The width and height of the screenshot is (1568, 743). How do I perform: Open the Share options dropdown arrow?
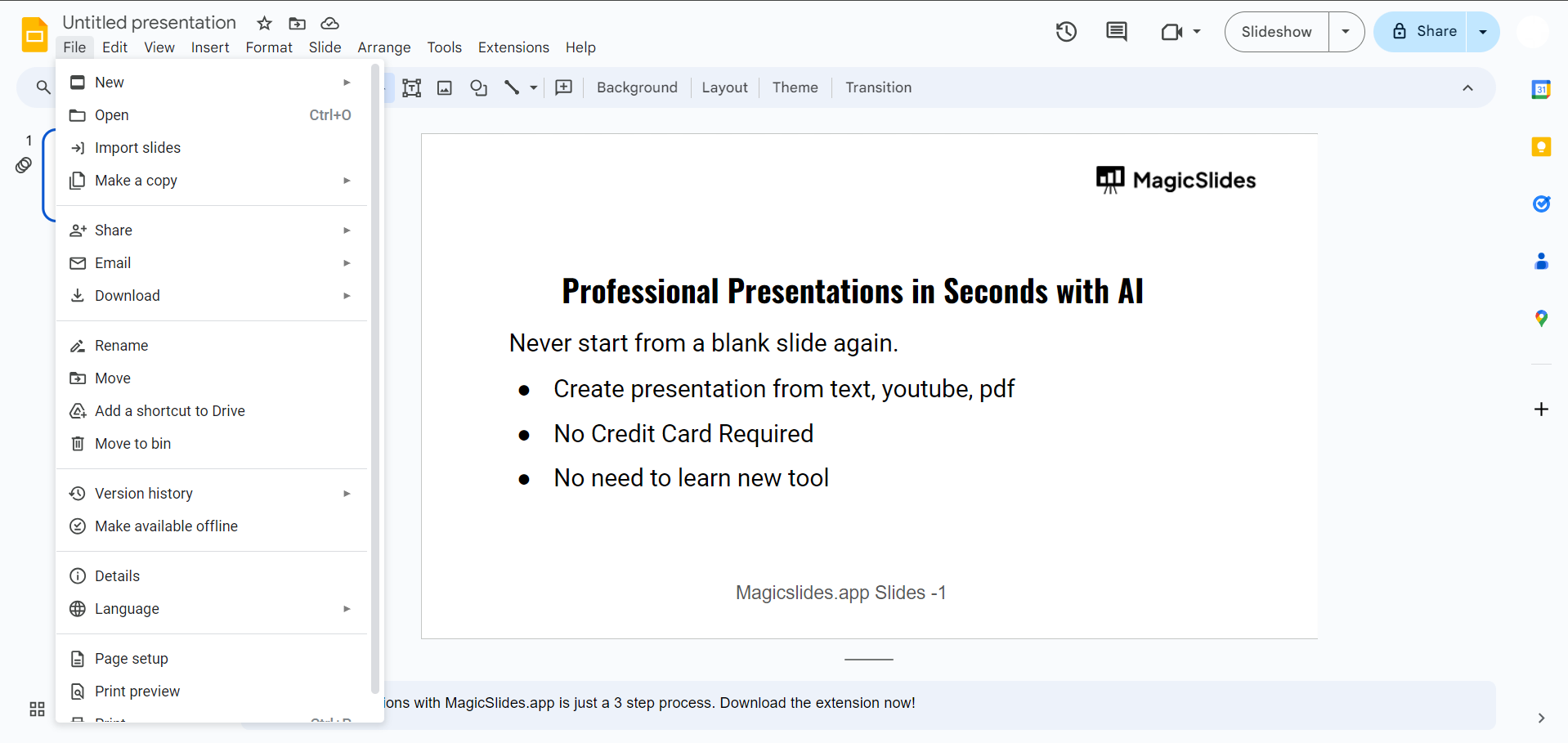click(1483, 32)
